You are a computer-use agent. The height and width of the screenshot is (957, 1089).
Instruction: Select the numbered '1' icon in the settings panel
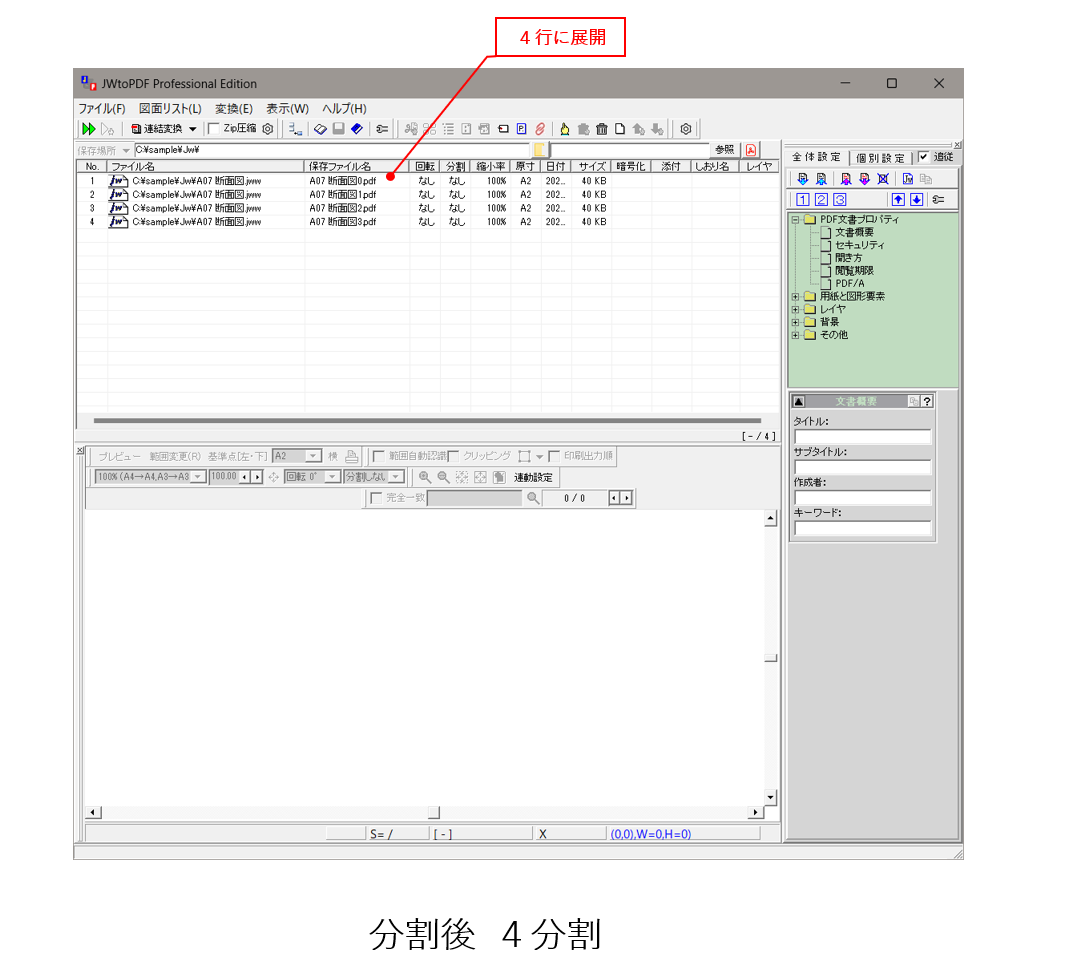802,199
